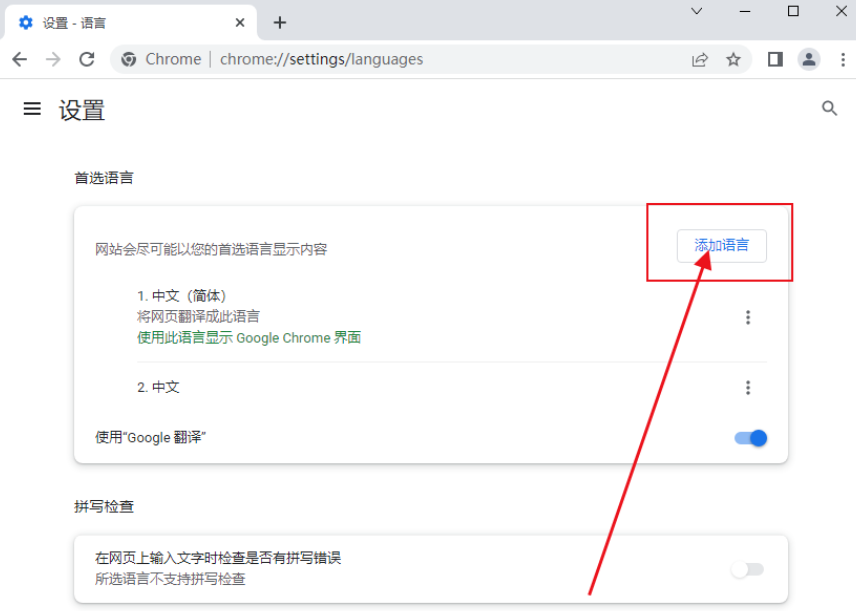Reload the page
This screenshot has height=611, width=856.
click(x=87, y=59)
